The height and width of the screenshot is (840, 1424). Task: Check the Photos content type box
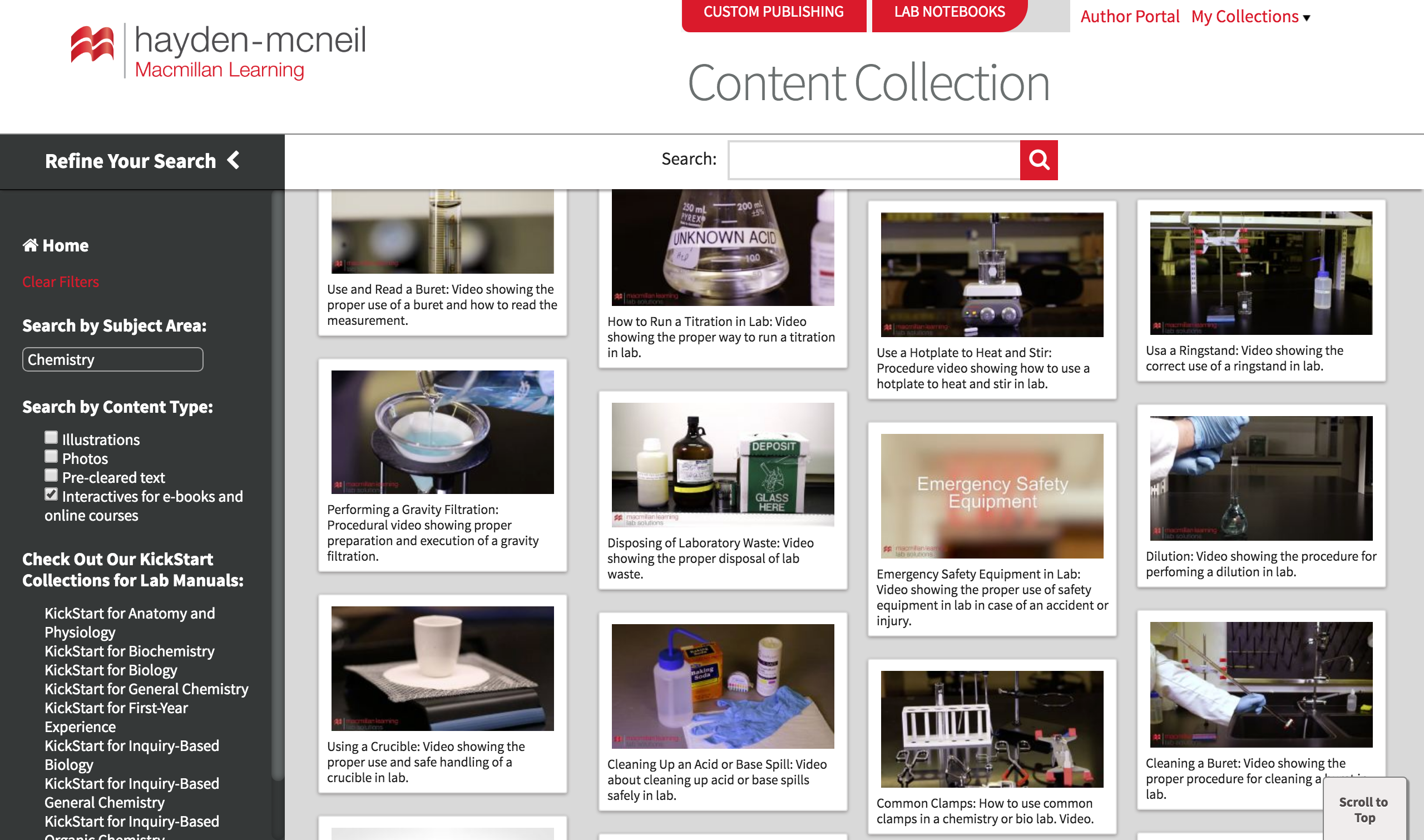(51, 456)
